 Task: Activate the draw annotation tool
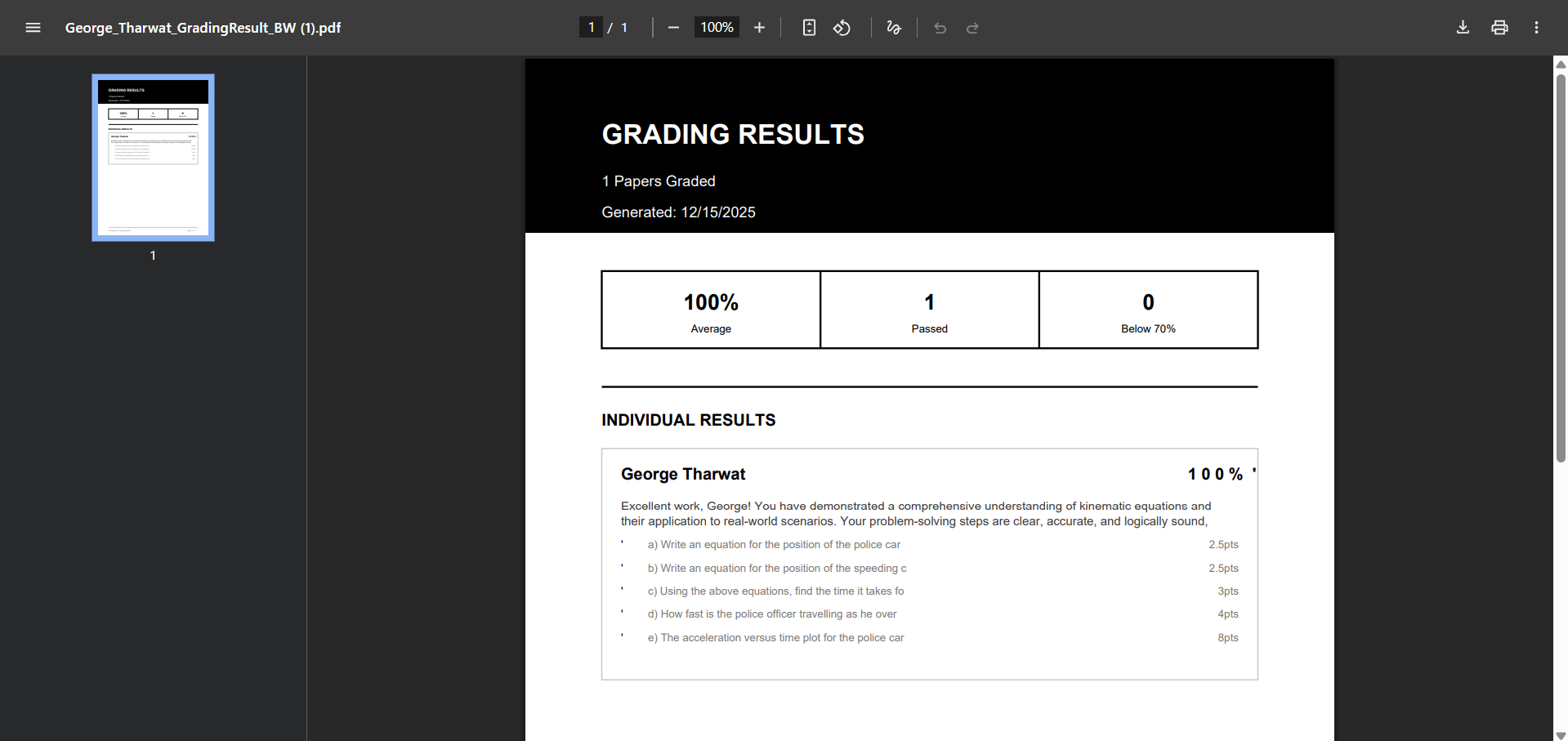[894, 28]
